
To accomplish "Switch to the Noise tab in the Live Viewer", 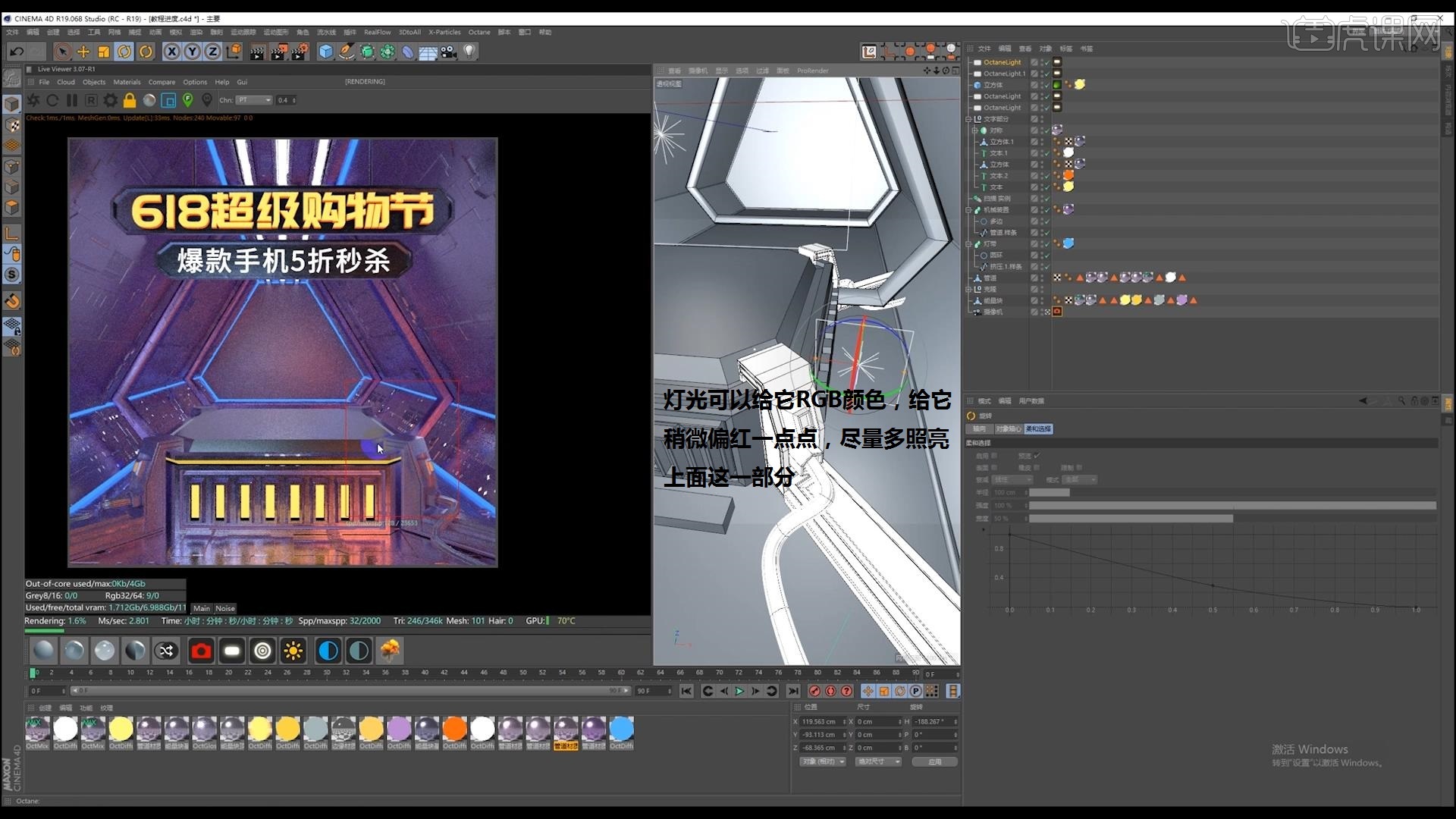I will [225, 608].
